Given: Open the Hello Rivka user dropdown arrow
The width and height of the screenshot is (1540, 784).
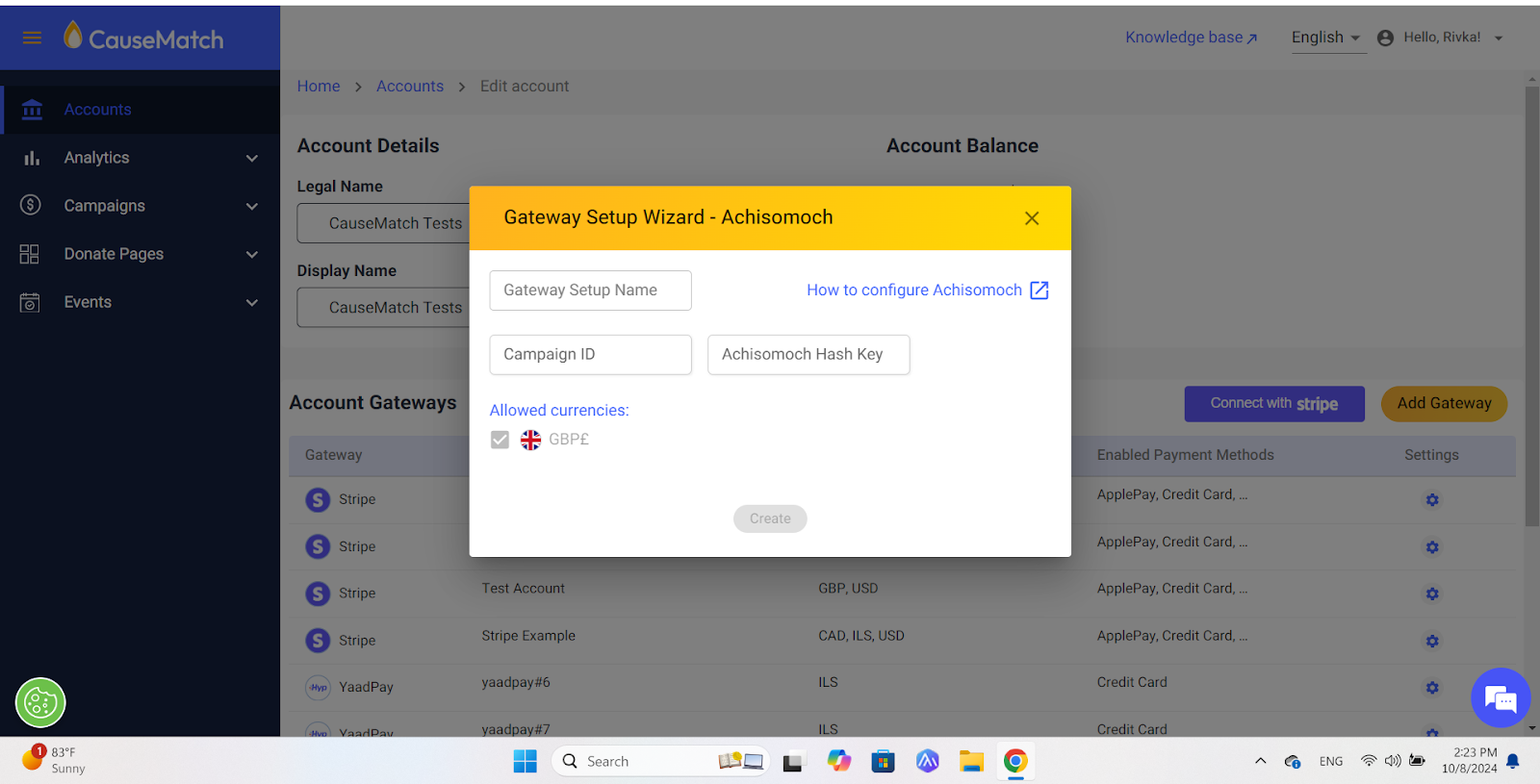Looking at the screenshot, I should [x=1499, y=38].
